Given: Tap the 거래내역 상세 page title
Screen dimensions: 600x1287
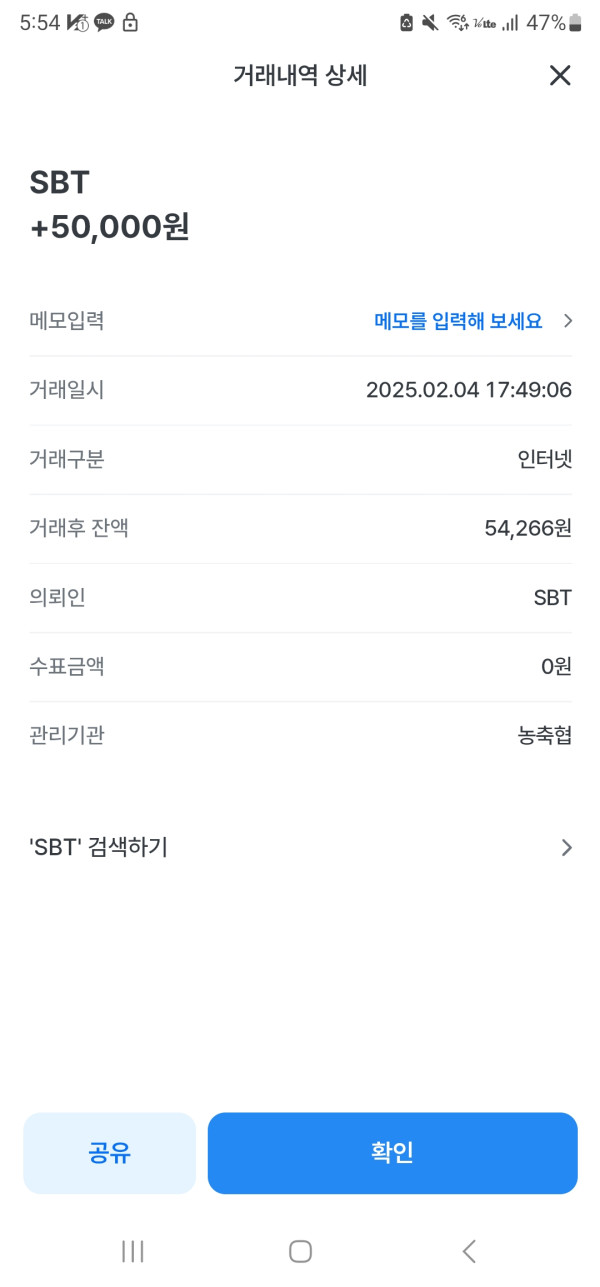Looking at the screenshot, I should (300, 75).
